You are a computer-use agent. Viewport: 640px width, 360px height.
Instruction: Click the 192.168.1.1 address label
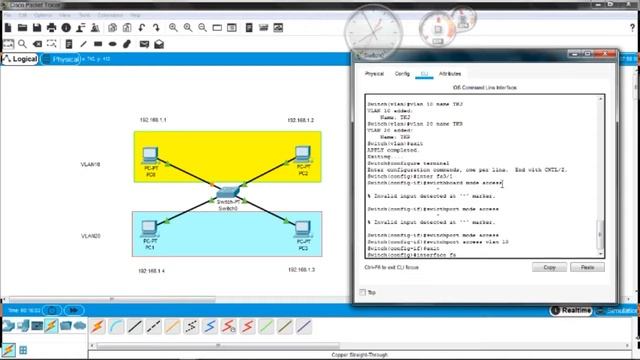pyautogui.click(x=153, y=120)
